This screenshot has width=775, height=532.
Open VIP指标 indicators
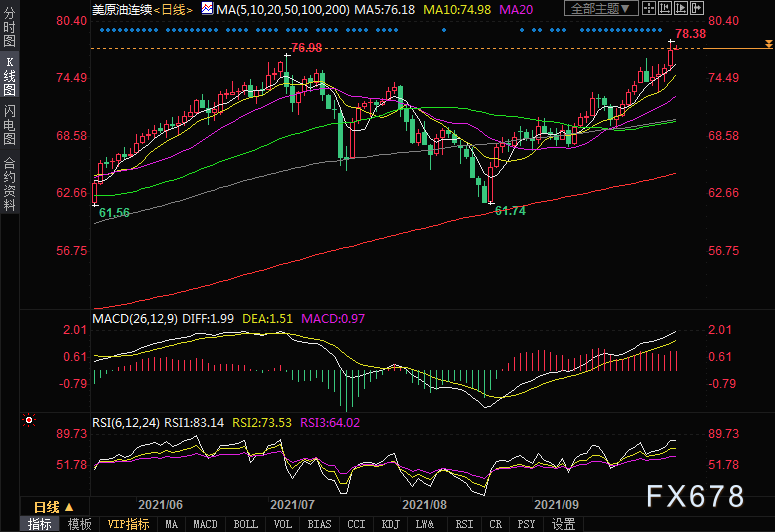point(129,524)
